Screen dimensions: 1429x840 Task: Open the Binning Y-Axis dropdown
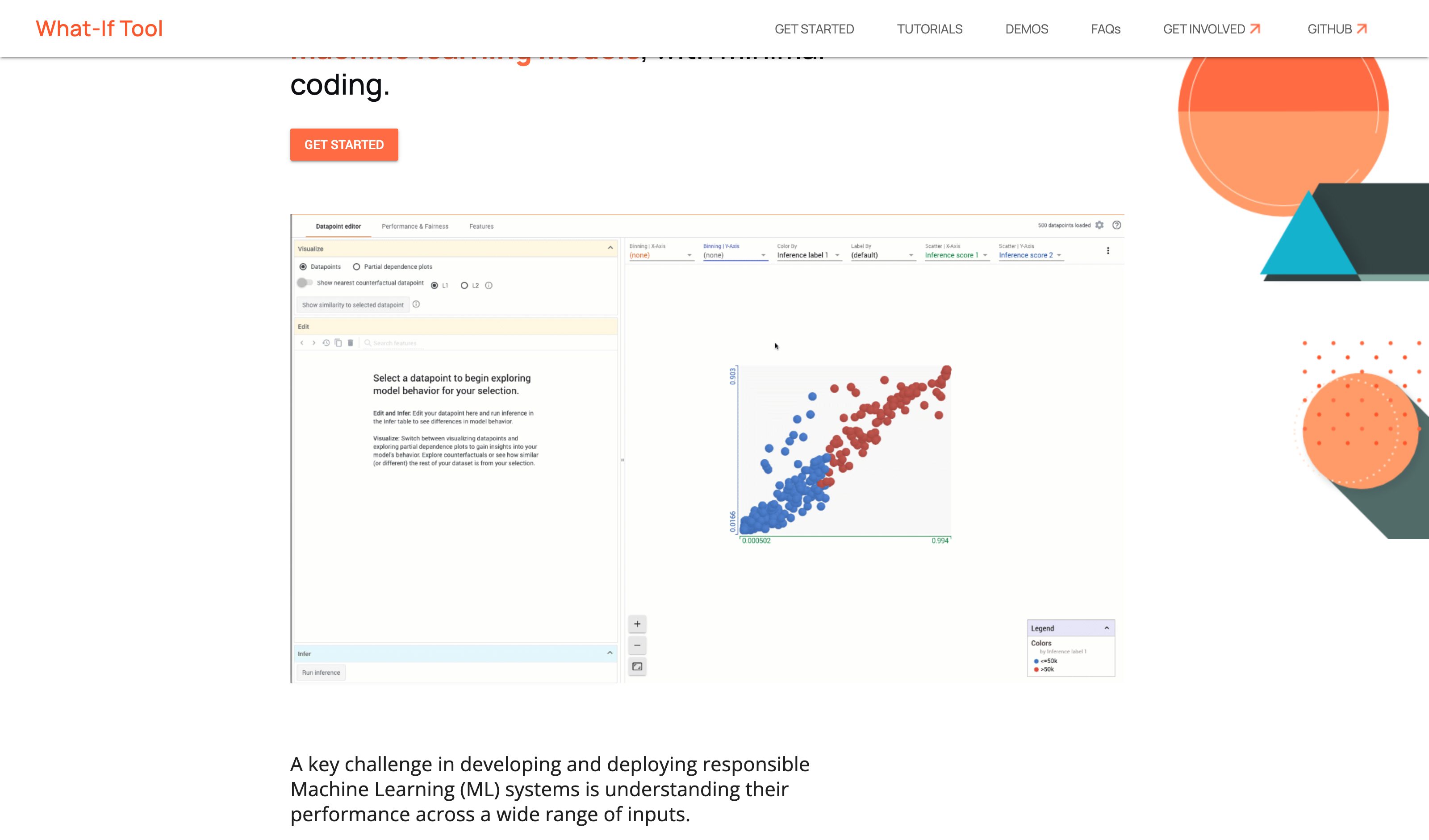[735, 255]
